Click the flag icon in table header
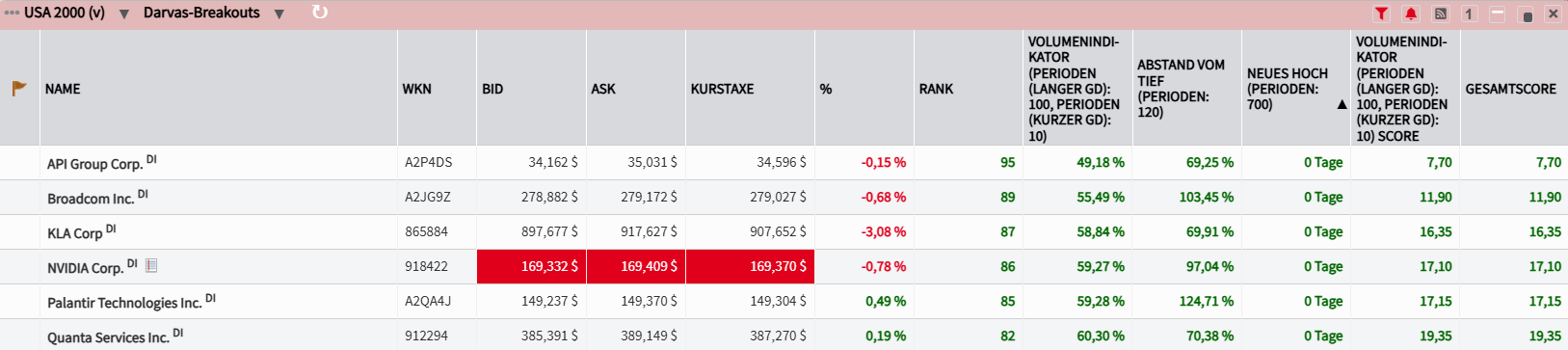The image size is (1568, 350). coord(19,89)
